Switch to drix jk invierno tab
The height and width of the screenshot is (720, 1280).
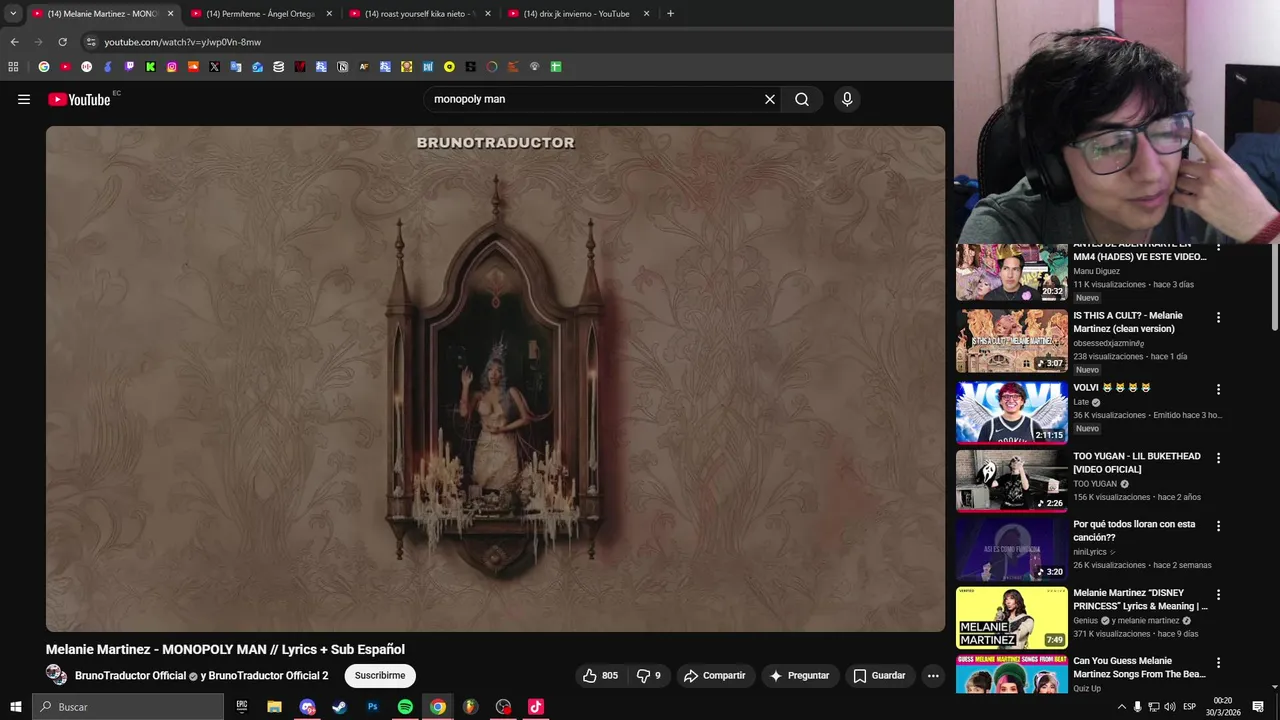pyautogui.click(x=577, y=14)
